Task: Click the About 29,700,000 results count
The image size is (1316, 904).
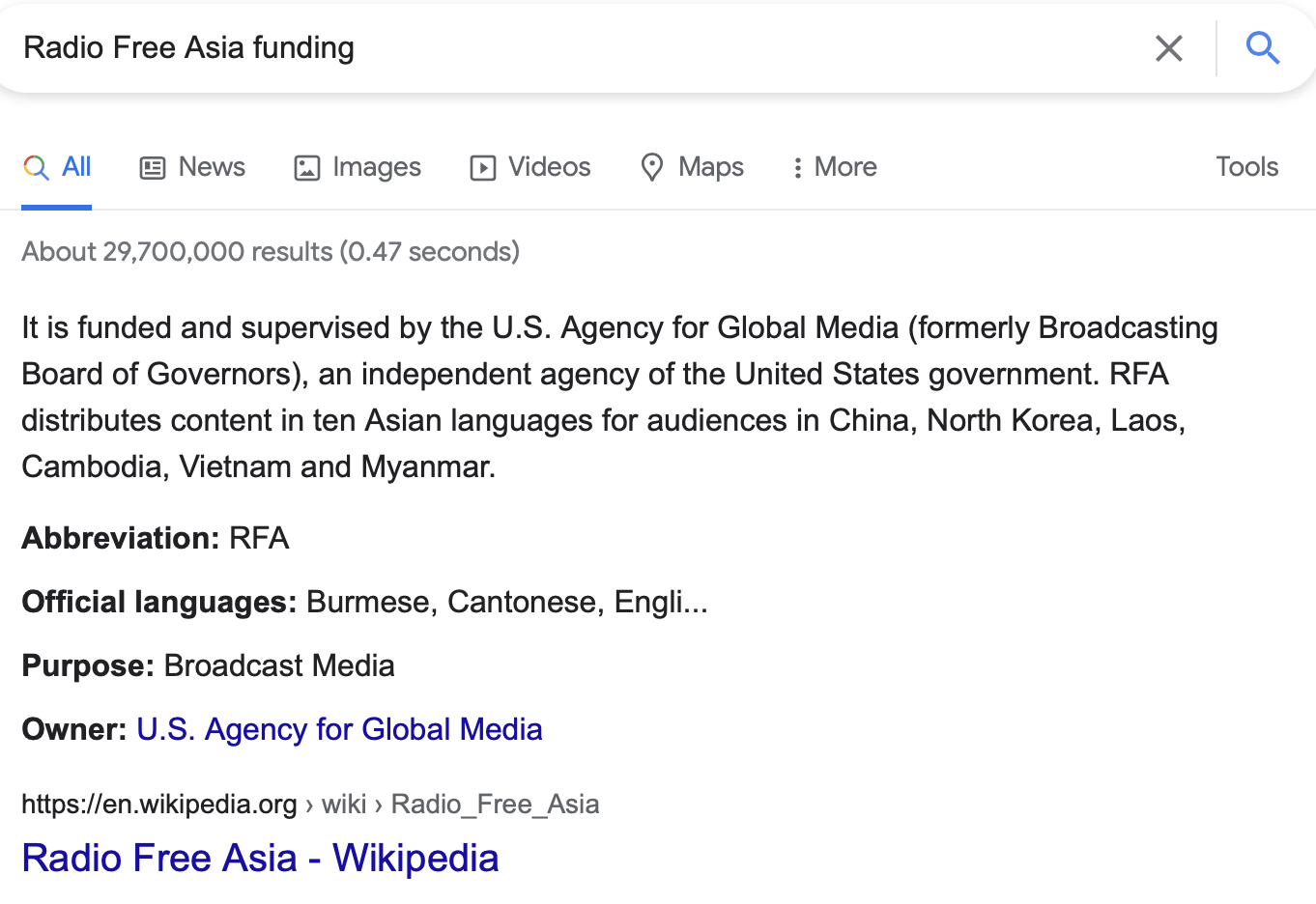Action: [x=271, y=252]
